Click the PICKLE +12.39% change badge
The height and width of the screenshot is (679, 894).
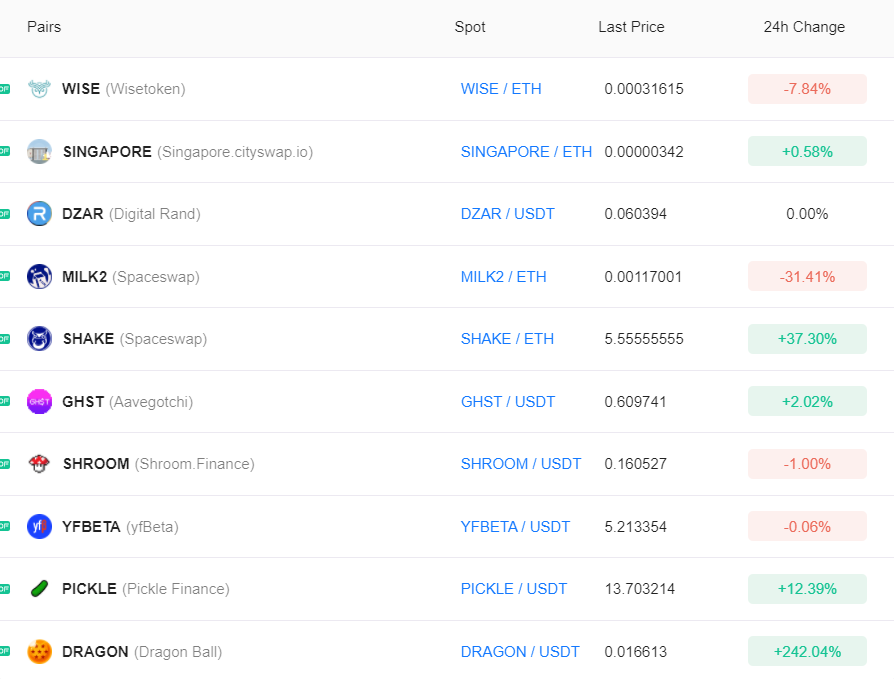click(807, 589)
